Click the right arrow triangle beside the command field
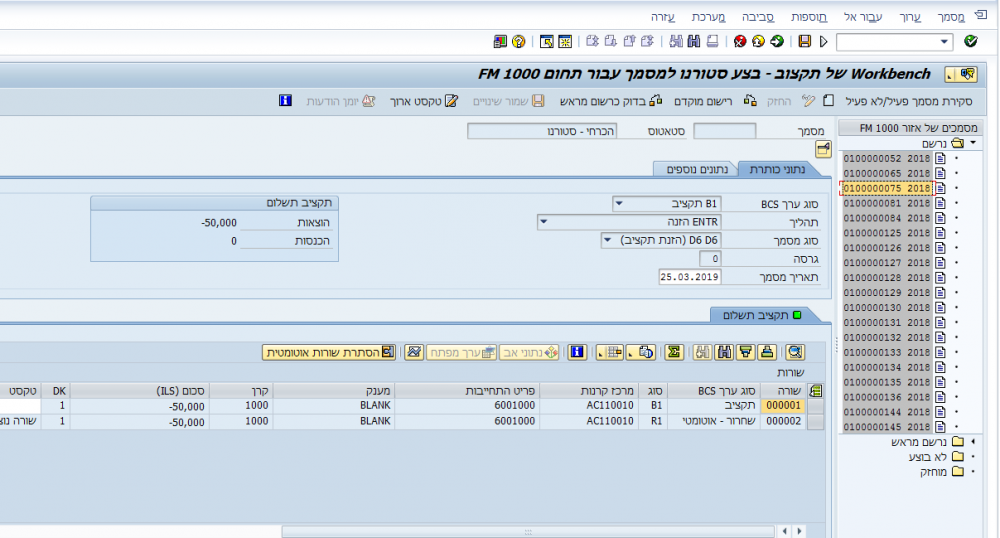 pyautogui.click(x=823, y=41)
